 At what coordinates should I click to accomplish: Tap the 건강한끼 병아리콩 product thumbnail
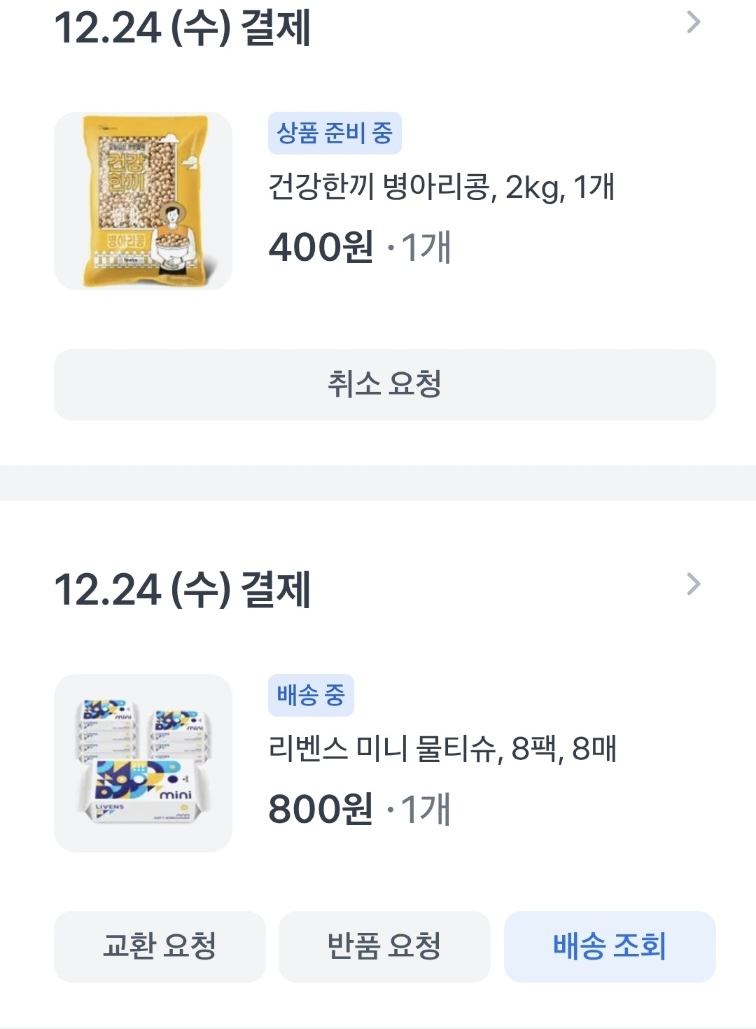tap(143, 201)
